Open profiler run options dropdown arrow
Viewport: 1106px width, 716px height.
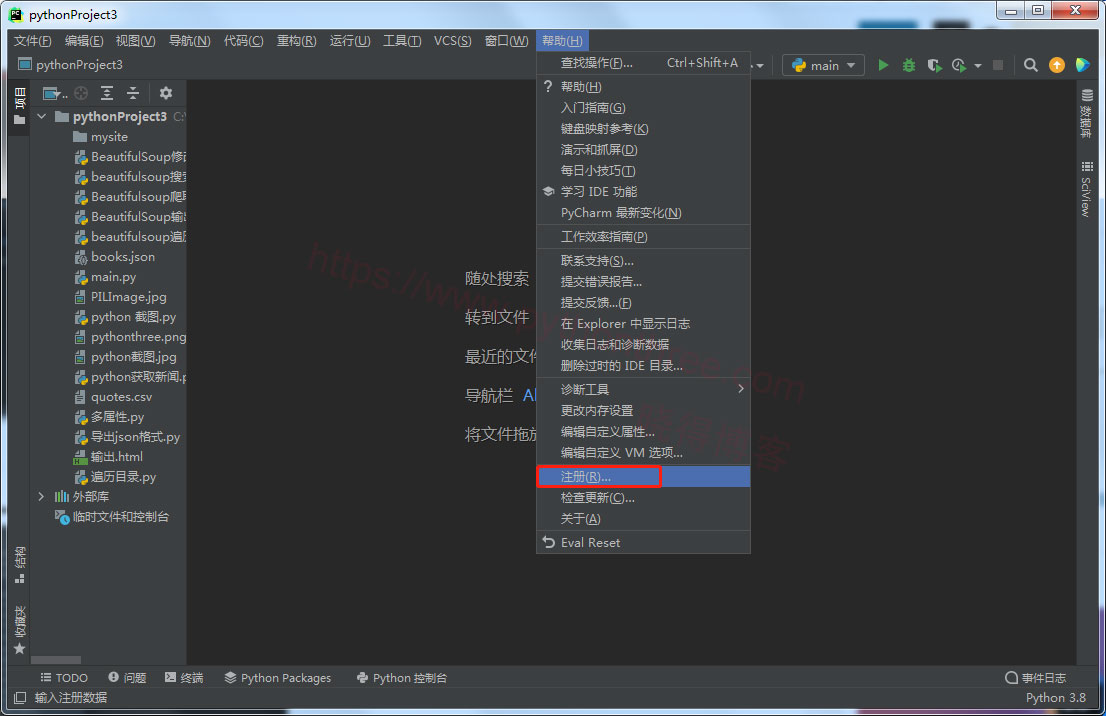click(x=978, y=66)
